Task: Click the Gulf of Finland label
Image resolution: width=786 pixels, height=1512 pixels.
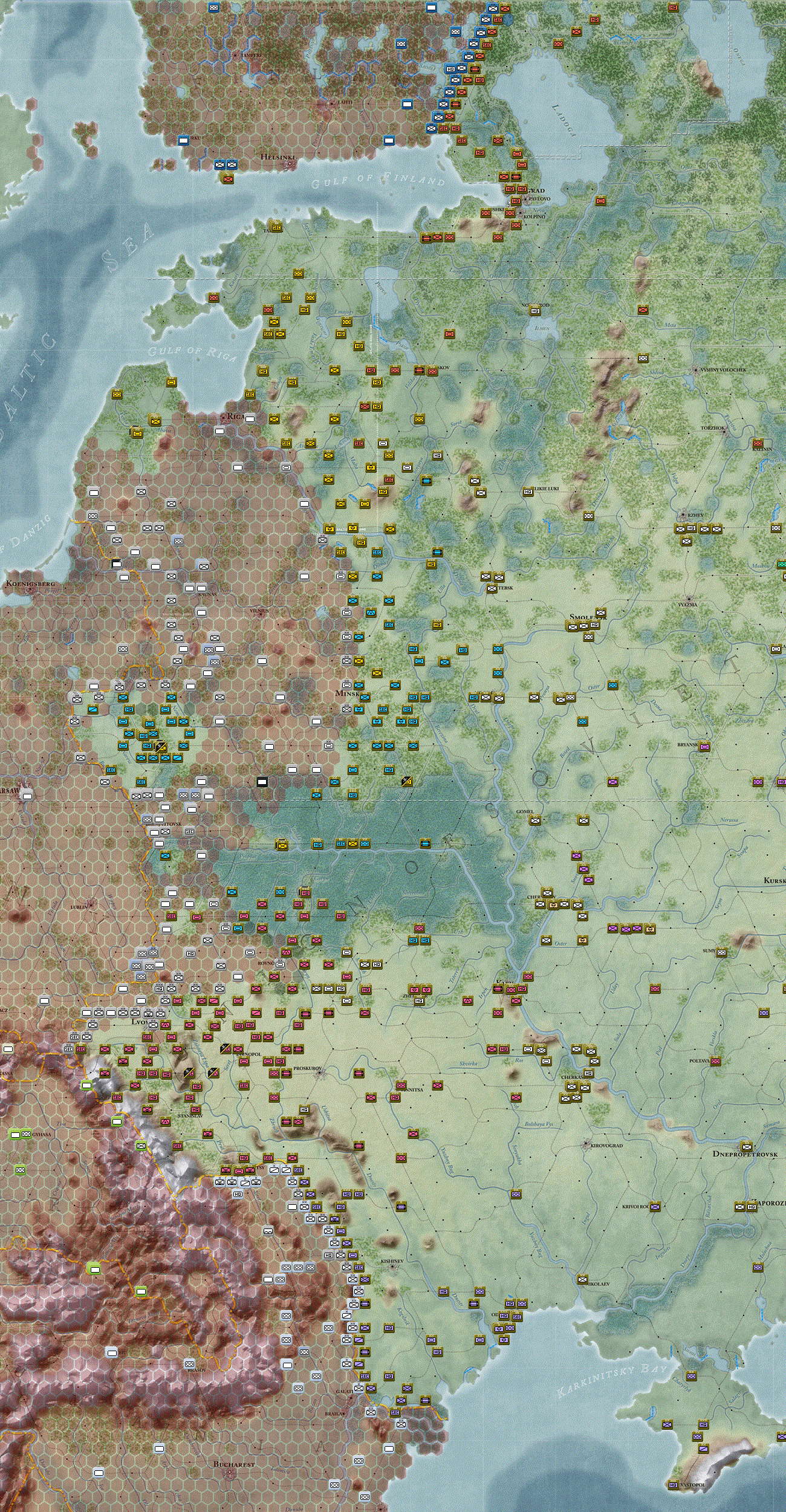Action: coord(378,180)
